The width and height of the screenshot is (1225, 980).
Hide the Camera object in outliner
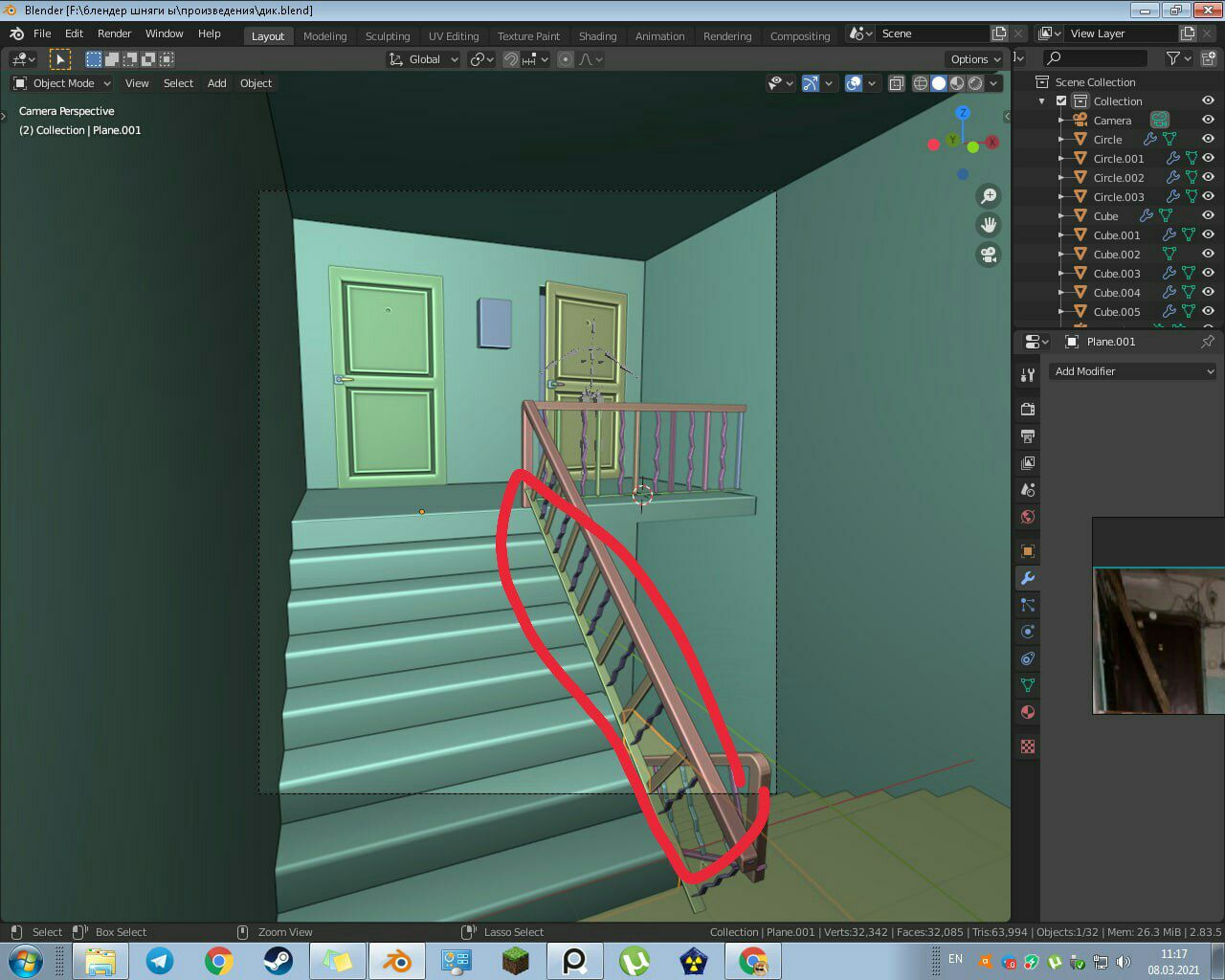[1208, 121]
